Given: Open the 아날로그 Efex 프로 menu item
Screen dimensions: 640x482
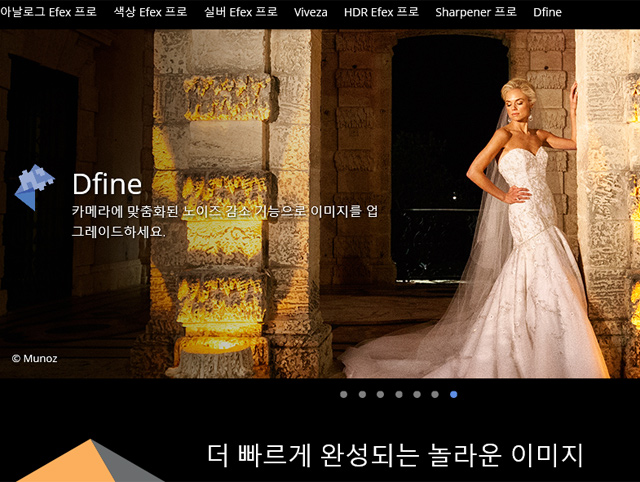Looking at the screenshot, I should point(48,12).
